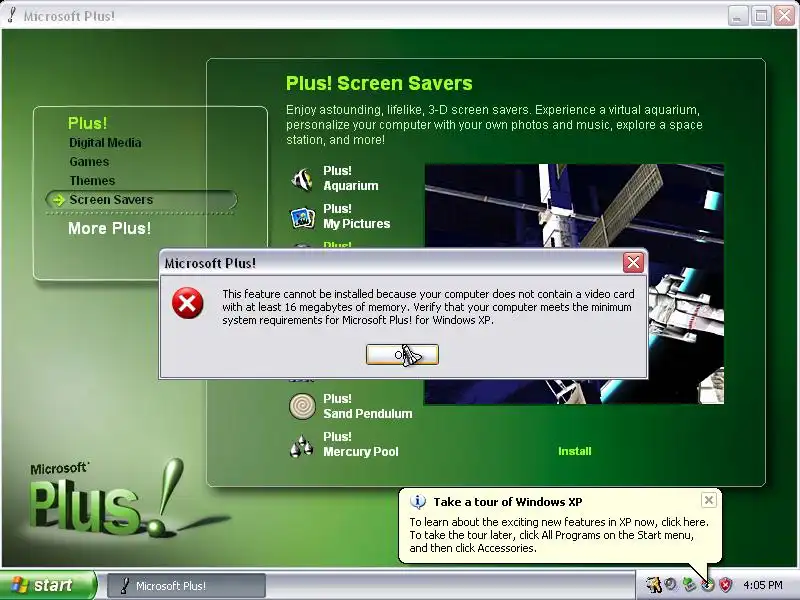The width and height of the screenshot is (800, 600).
Task: Click the Sand Pendulum spiral icon
Action: [302, 406]
